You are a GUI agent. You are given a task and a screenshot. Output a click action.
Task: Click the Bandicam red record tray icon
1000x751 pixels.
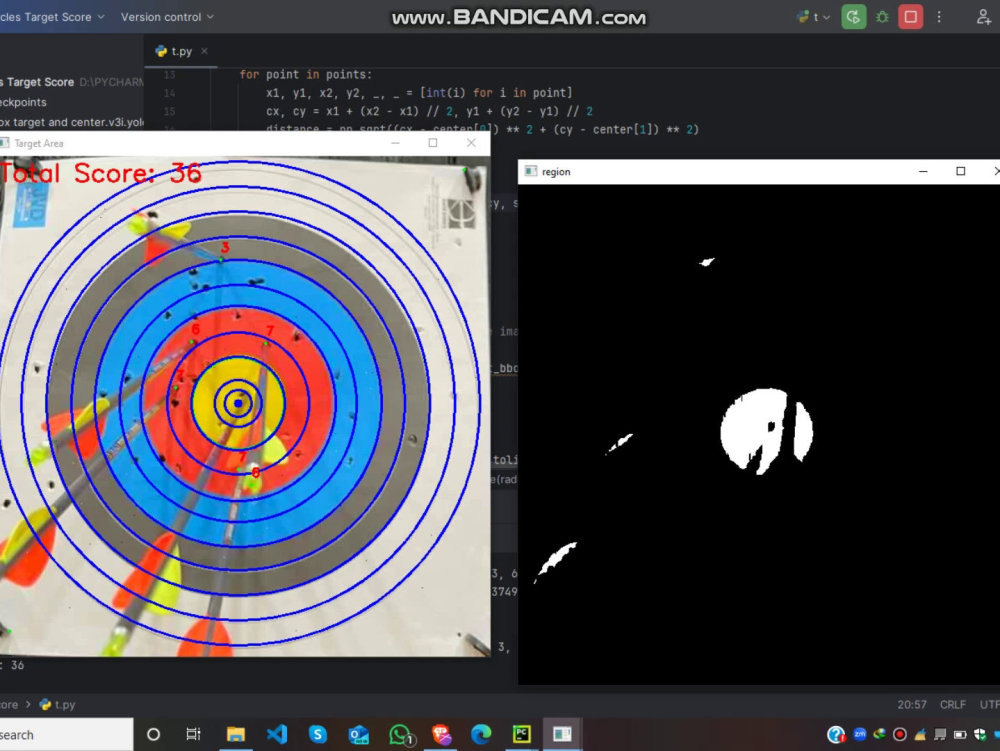900,734
